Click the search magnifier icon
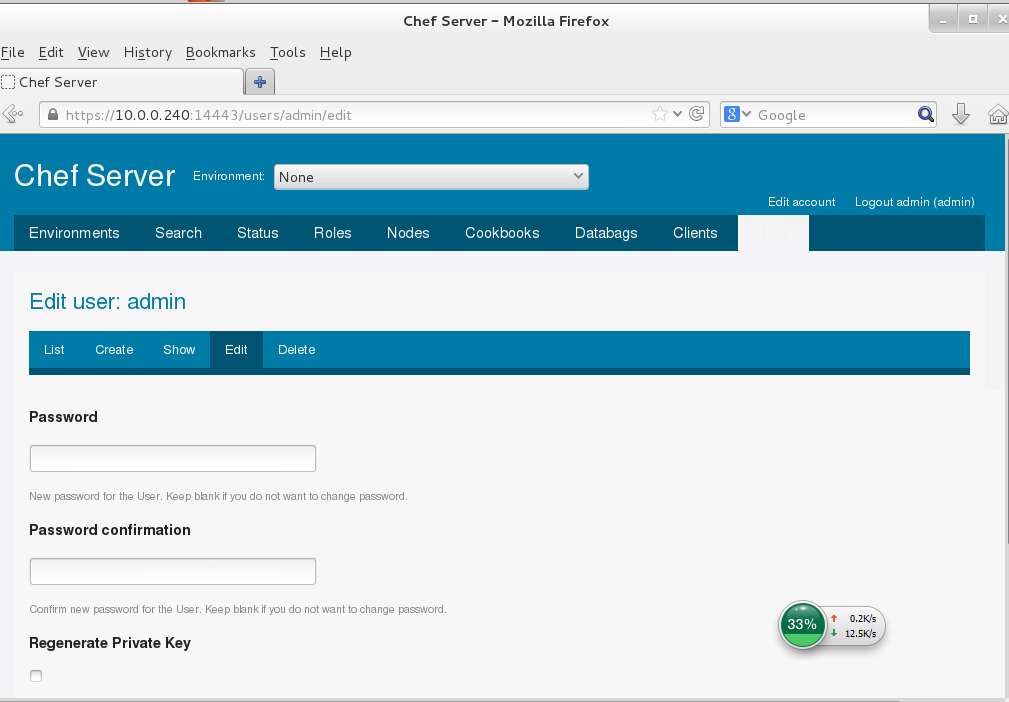 point(925,115)
